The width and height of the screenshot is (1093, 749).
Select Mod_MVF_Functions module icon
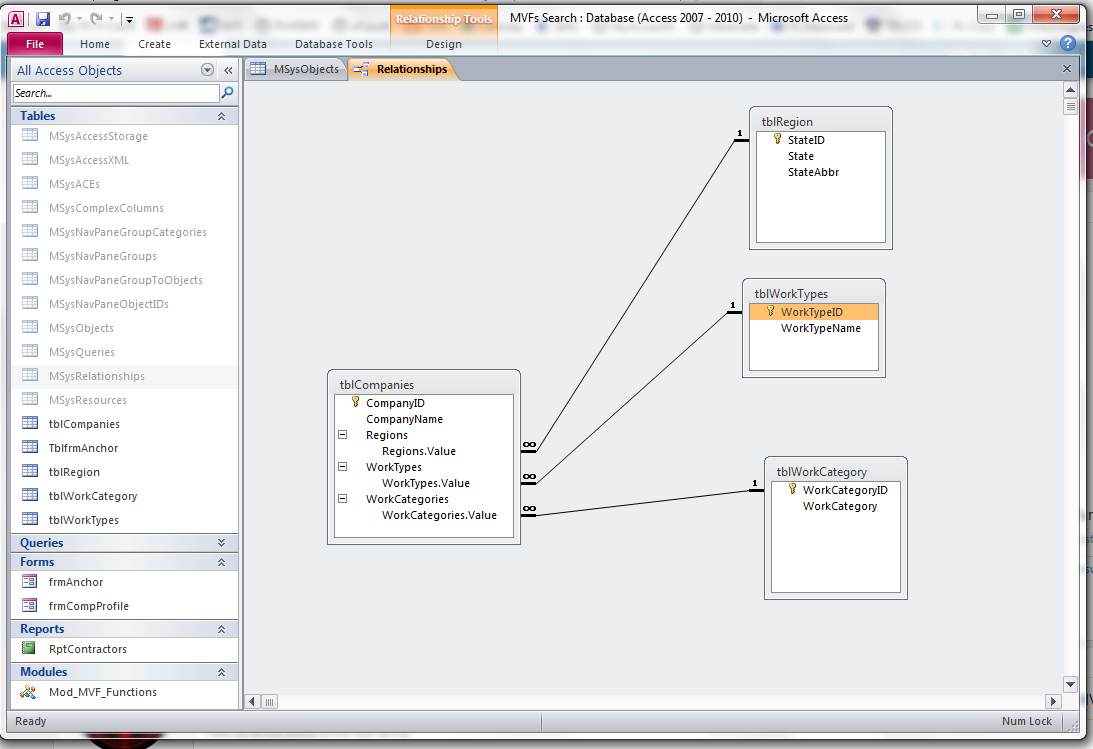[x=29, y=691]
